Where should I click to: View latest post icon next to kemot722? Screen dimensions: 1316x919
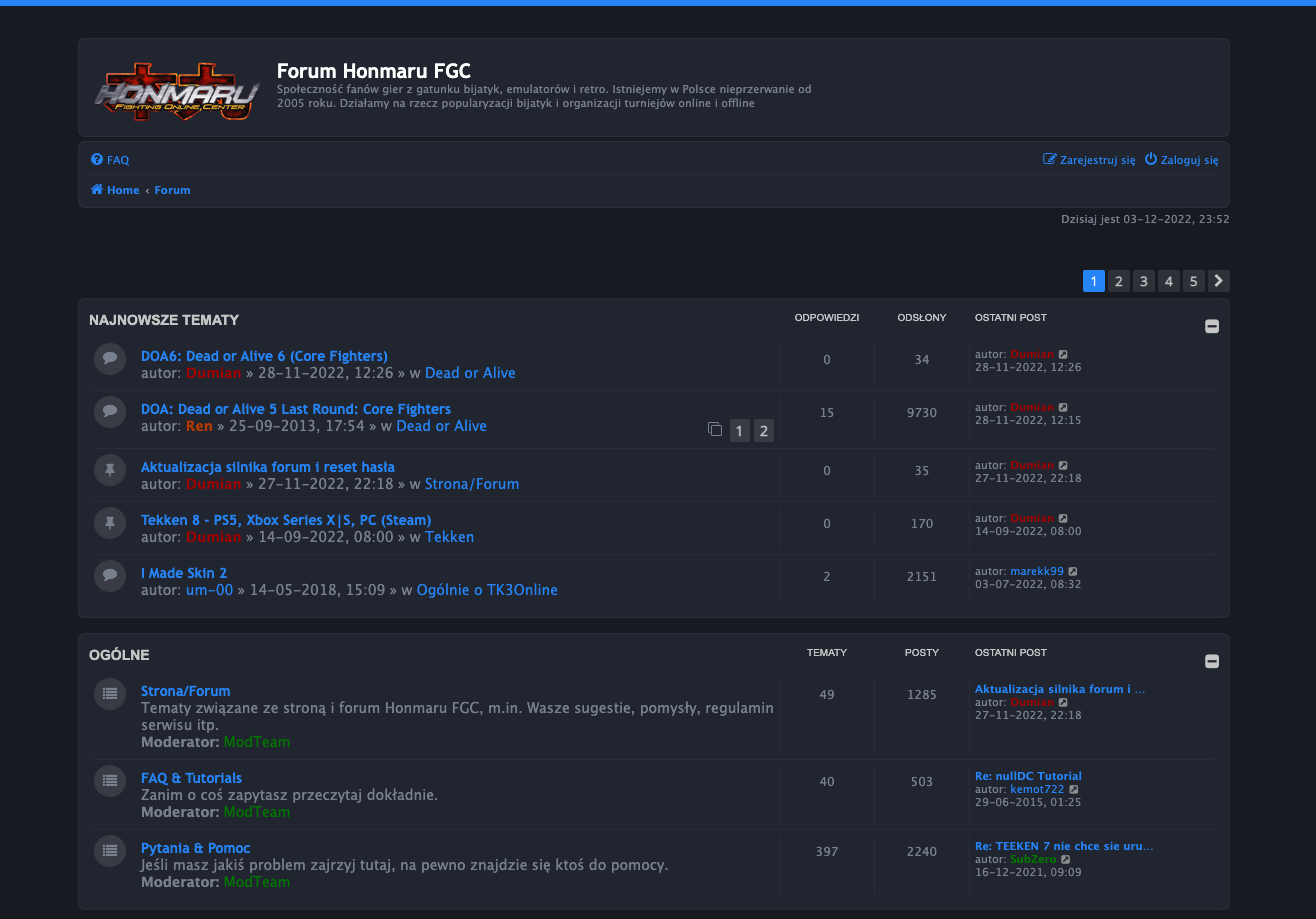coord(1074,789)
